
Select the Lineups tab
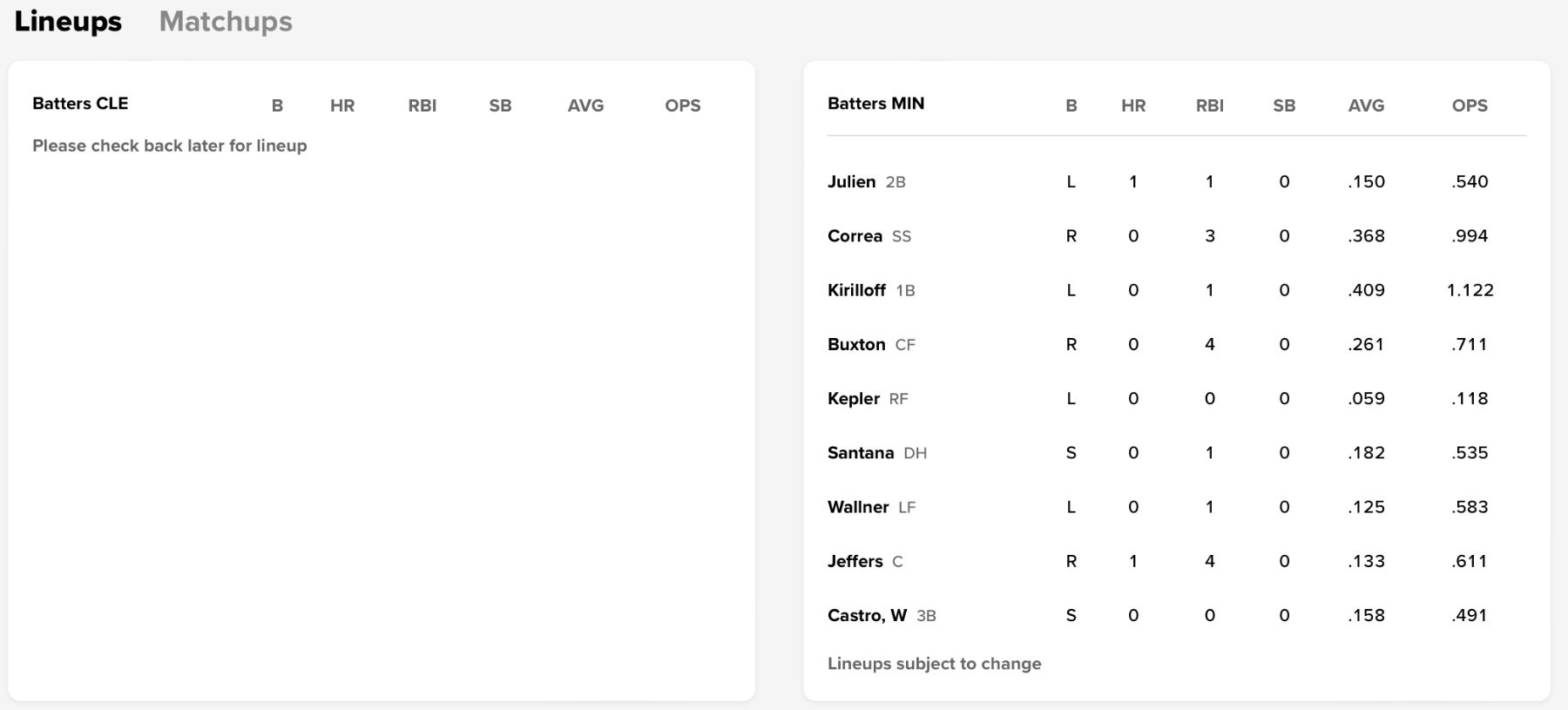[x=68, y=22]
